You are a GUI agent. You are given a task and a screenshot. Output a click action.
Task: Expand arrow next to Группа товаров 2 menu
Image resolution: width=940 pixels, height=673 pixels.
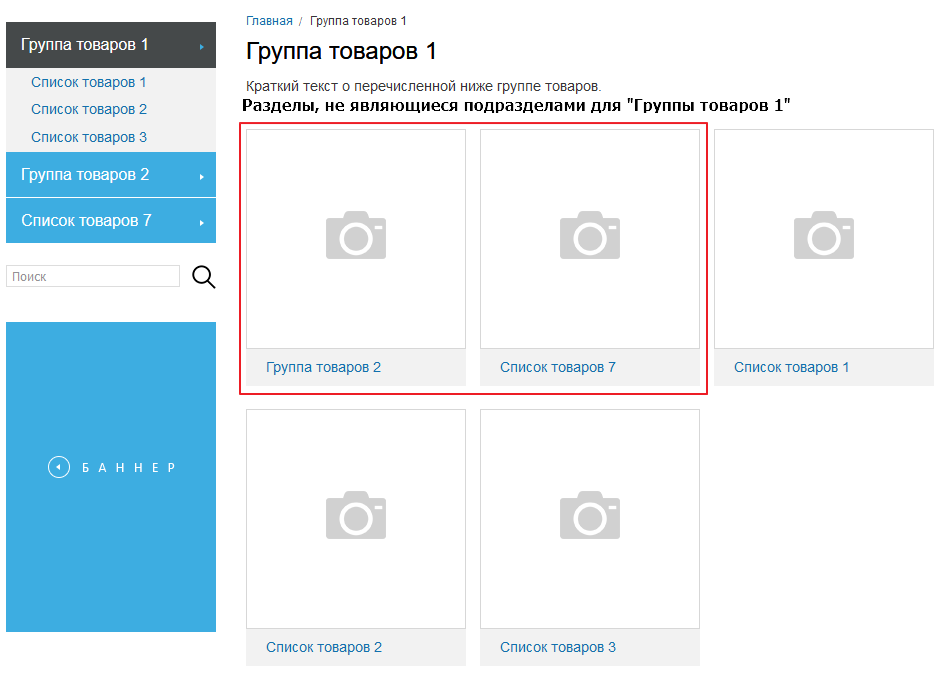[202, 176]
